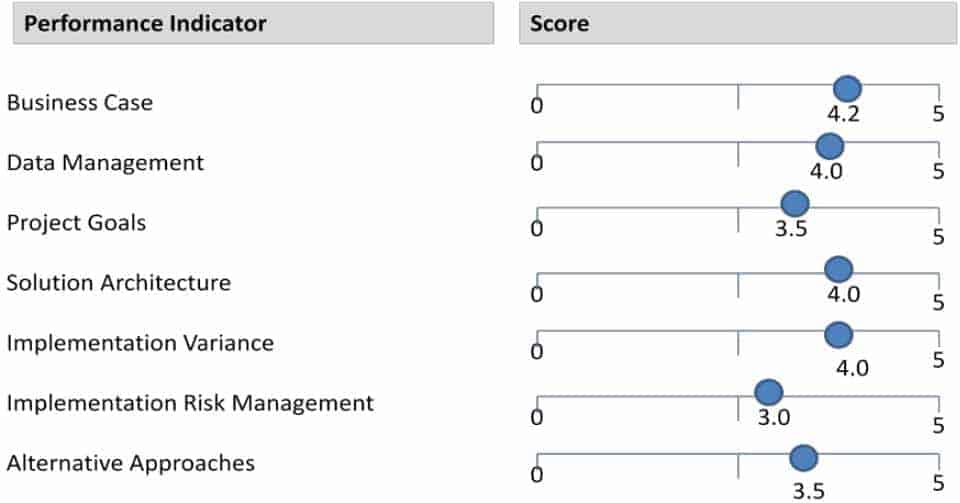Select the Implementation Variance slider dot
This screenshot has width=960, height=503.
[x=839, y=335]
